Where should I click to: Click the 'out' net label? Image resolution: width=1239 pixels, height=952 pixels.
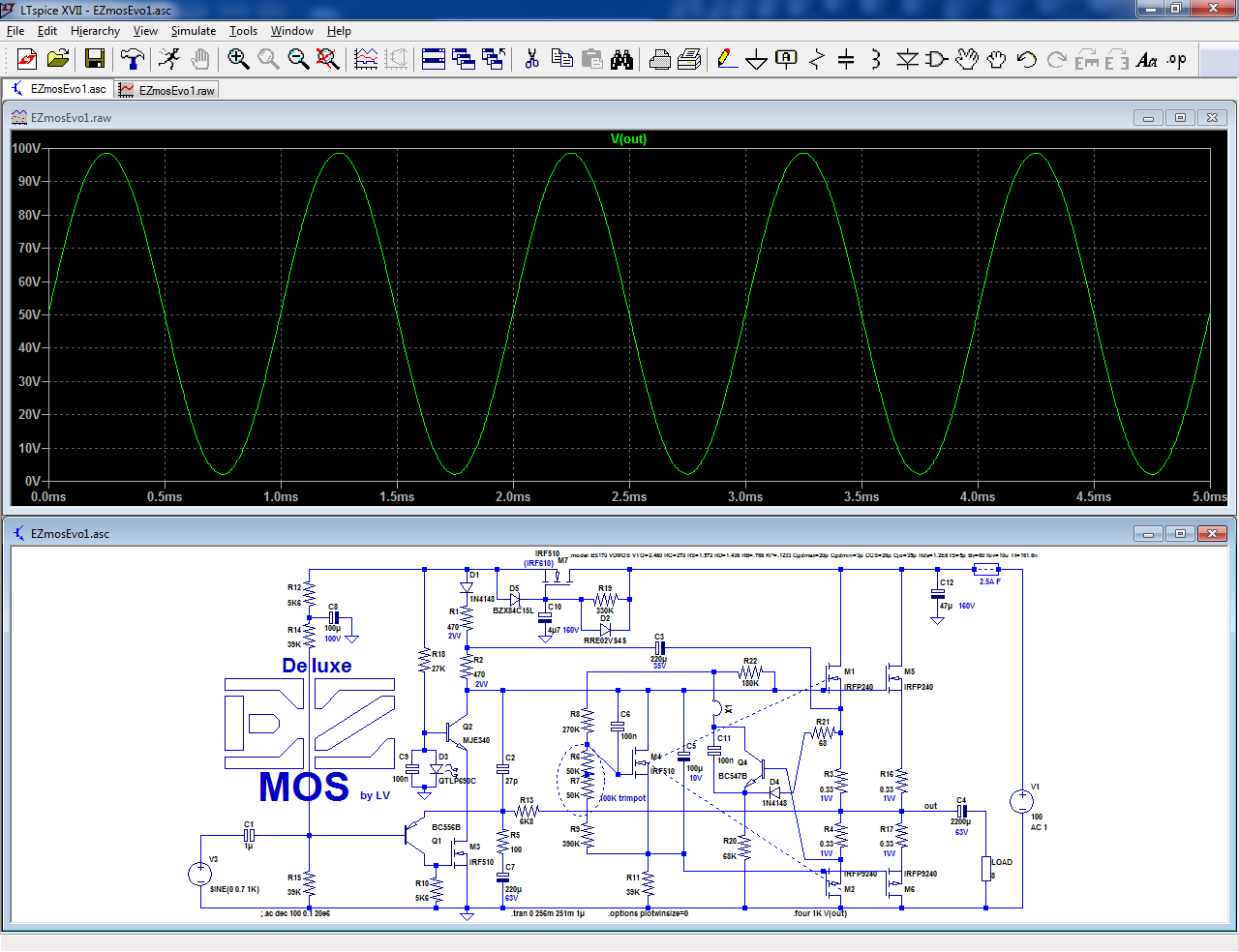(930, 805)
